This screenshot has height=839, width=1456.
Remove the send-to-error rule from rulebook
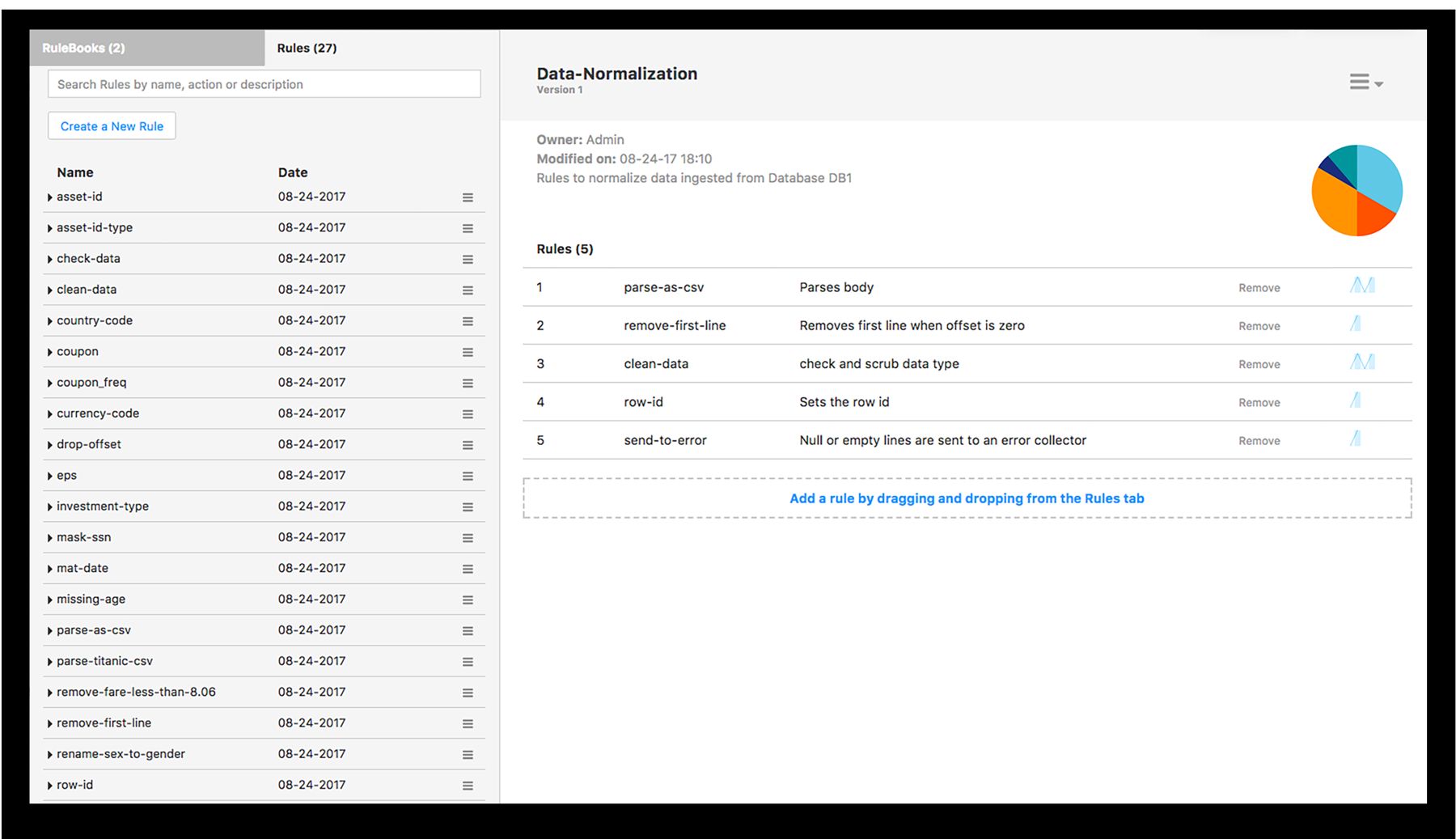pos(1259,441)
